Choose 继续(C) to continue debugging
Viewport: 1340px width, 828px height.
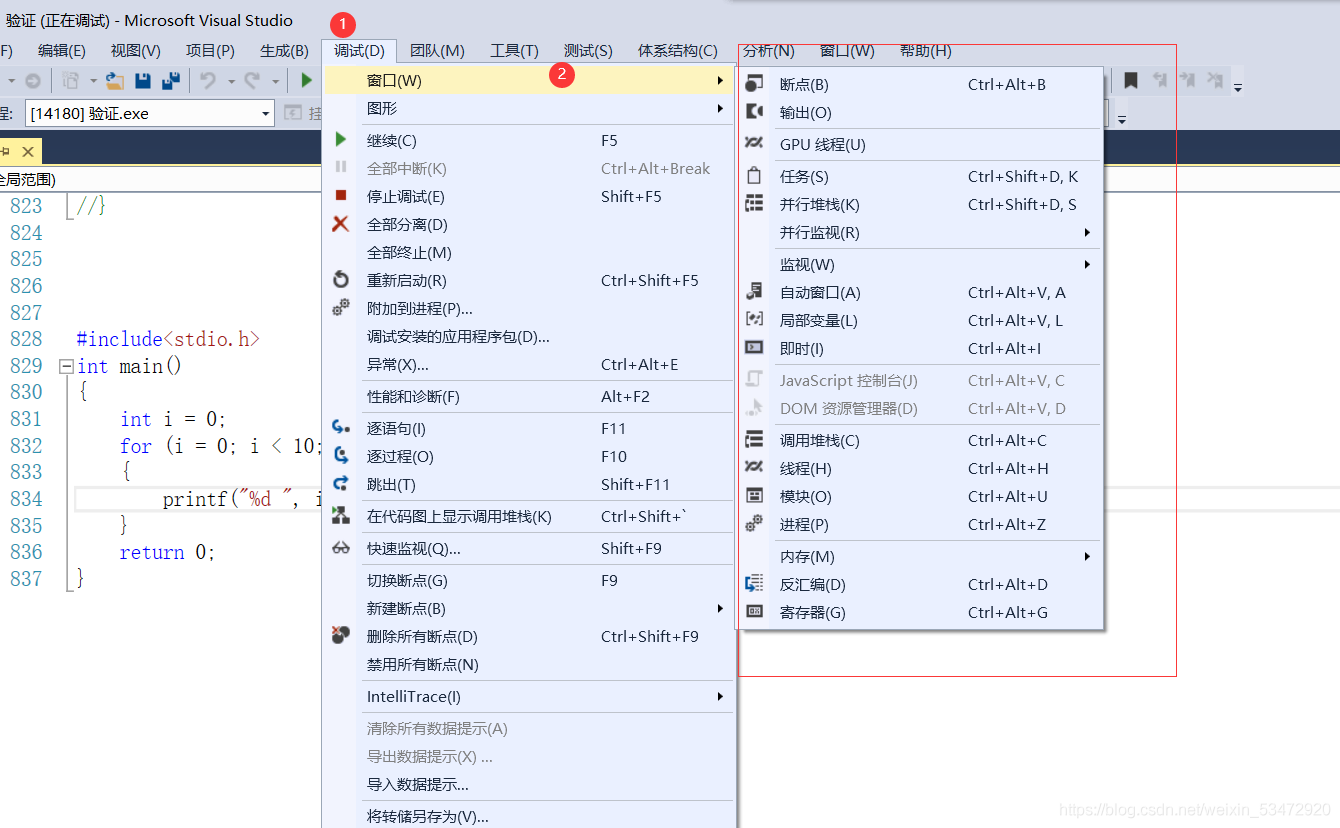tap(530, 140)
